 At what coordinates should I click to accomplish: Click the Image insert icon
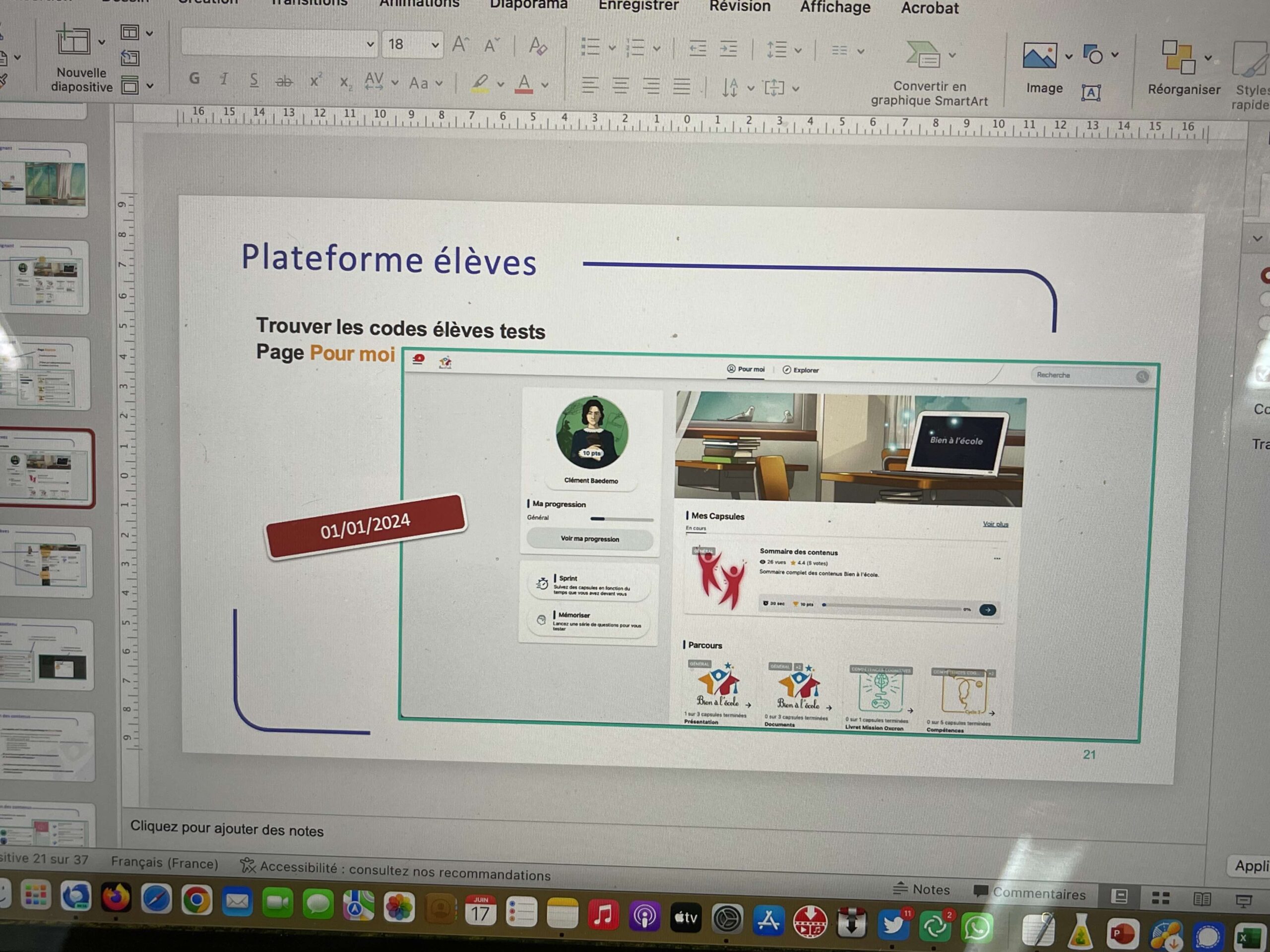[1039, 56]
